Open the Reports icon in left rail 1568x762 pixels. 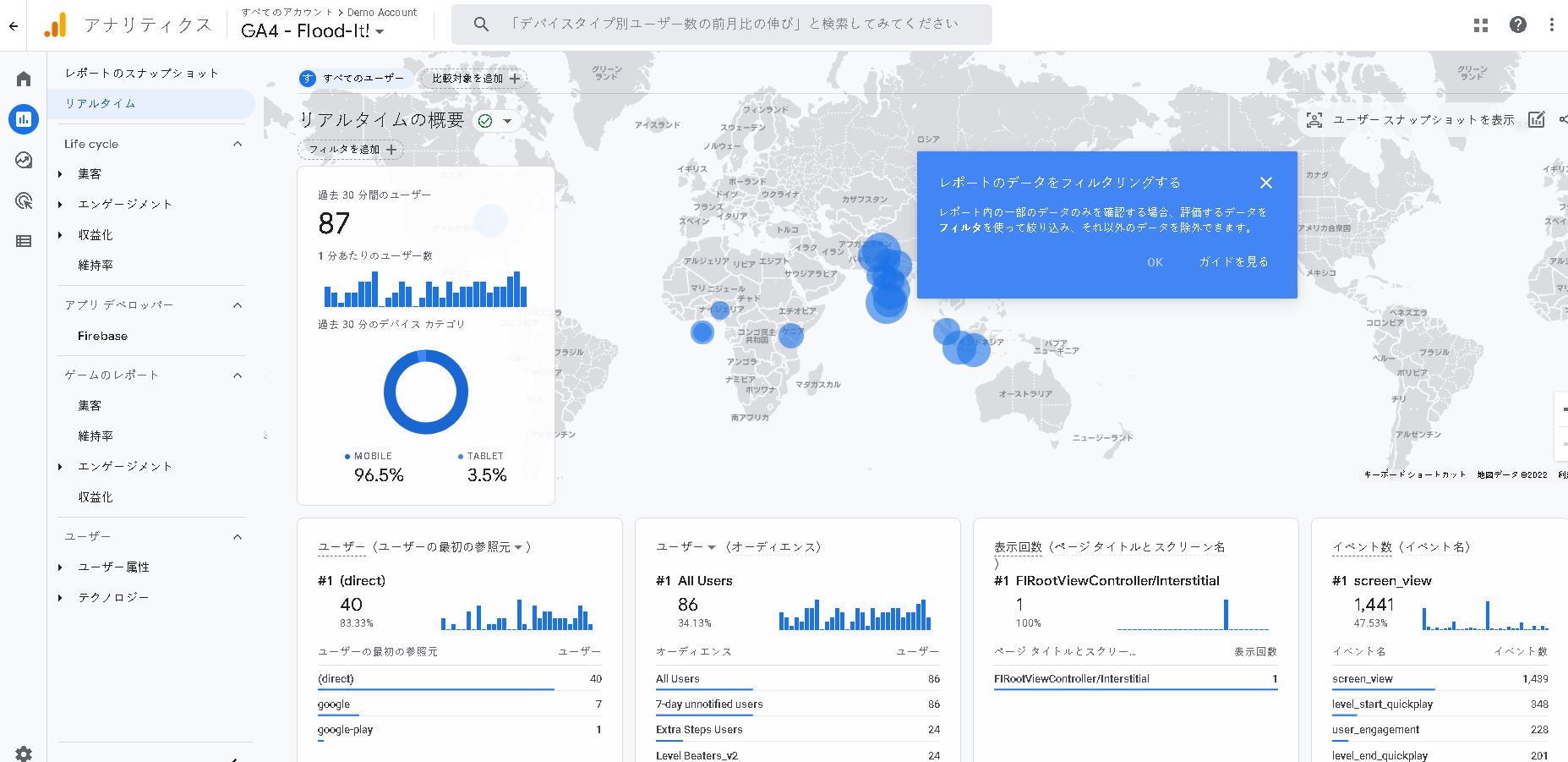tap(24, 119)
